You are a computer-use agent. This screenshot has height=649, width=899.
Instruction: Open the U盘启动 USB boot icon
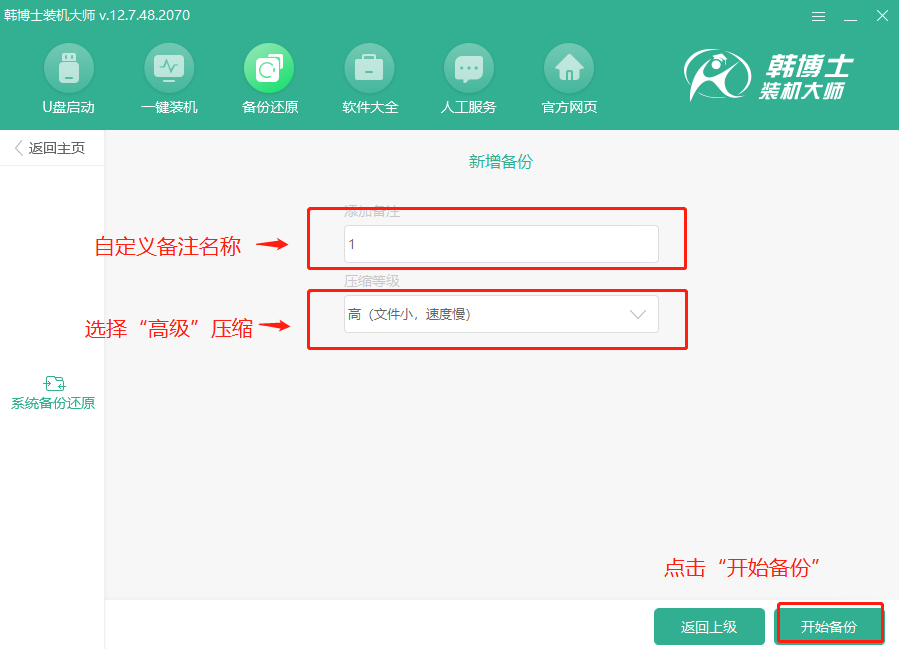(69, 68)
